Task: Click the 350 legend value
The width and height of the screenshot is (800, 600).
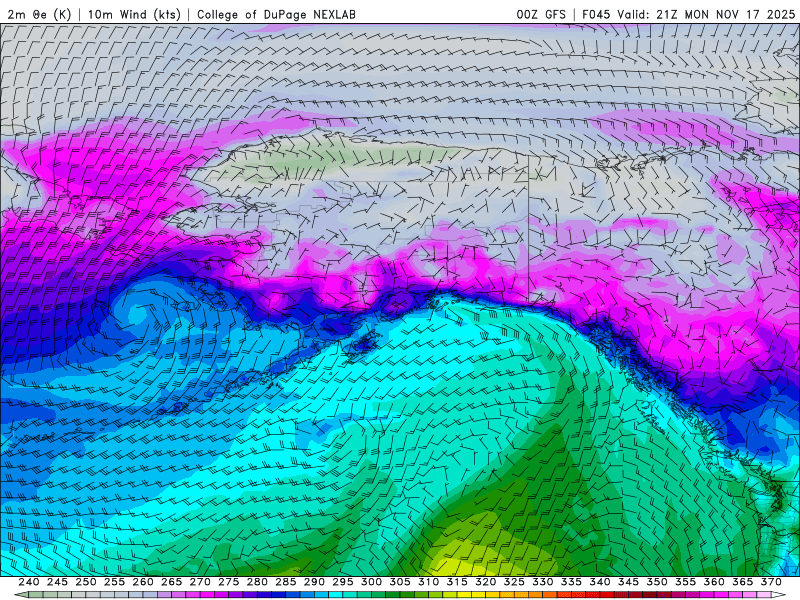Action: click(657, 582)
